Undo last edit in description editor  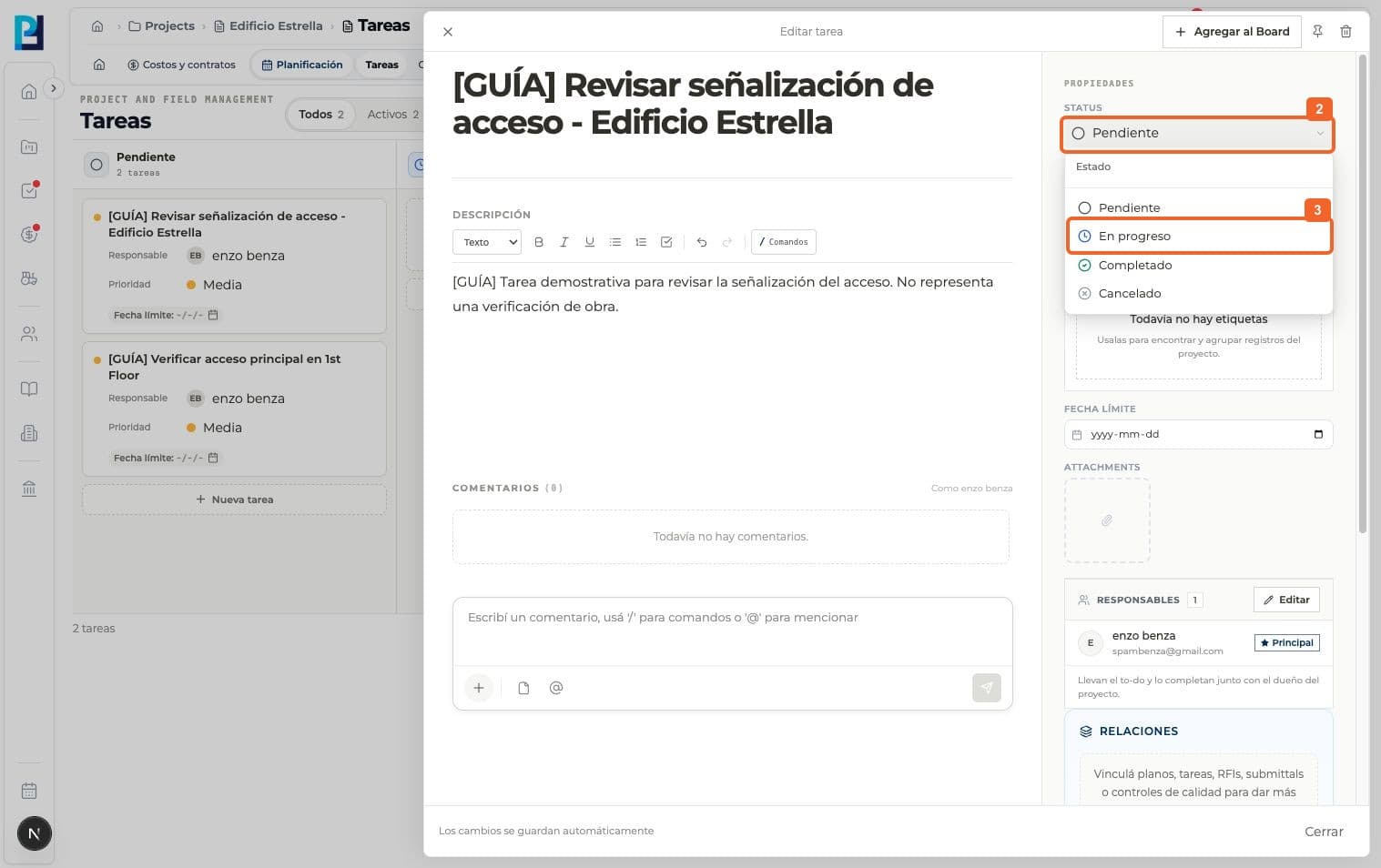click(702, 242)
